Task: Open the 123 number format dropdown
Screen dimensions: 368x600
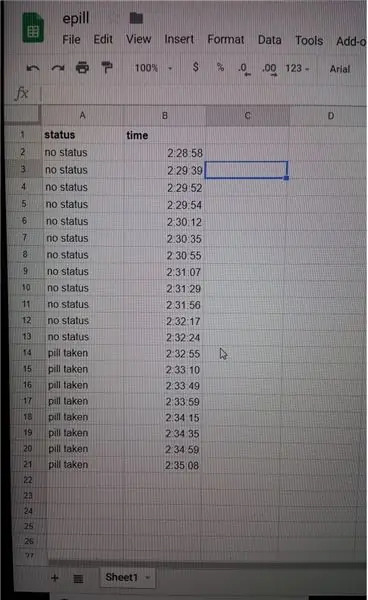Action: (297, 68)
